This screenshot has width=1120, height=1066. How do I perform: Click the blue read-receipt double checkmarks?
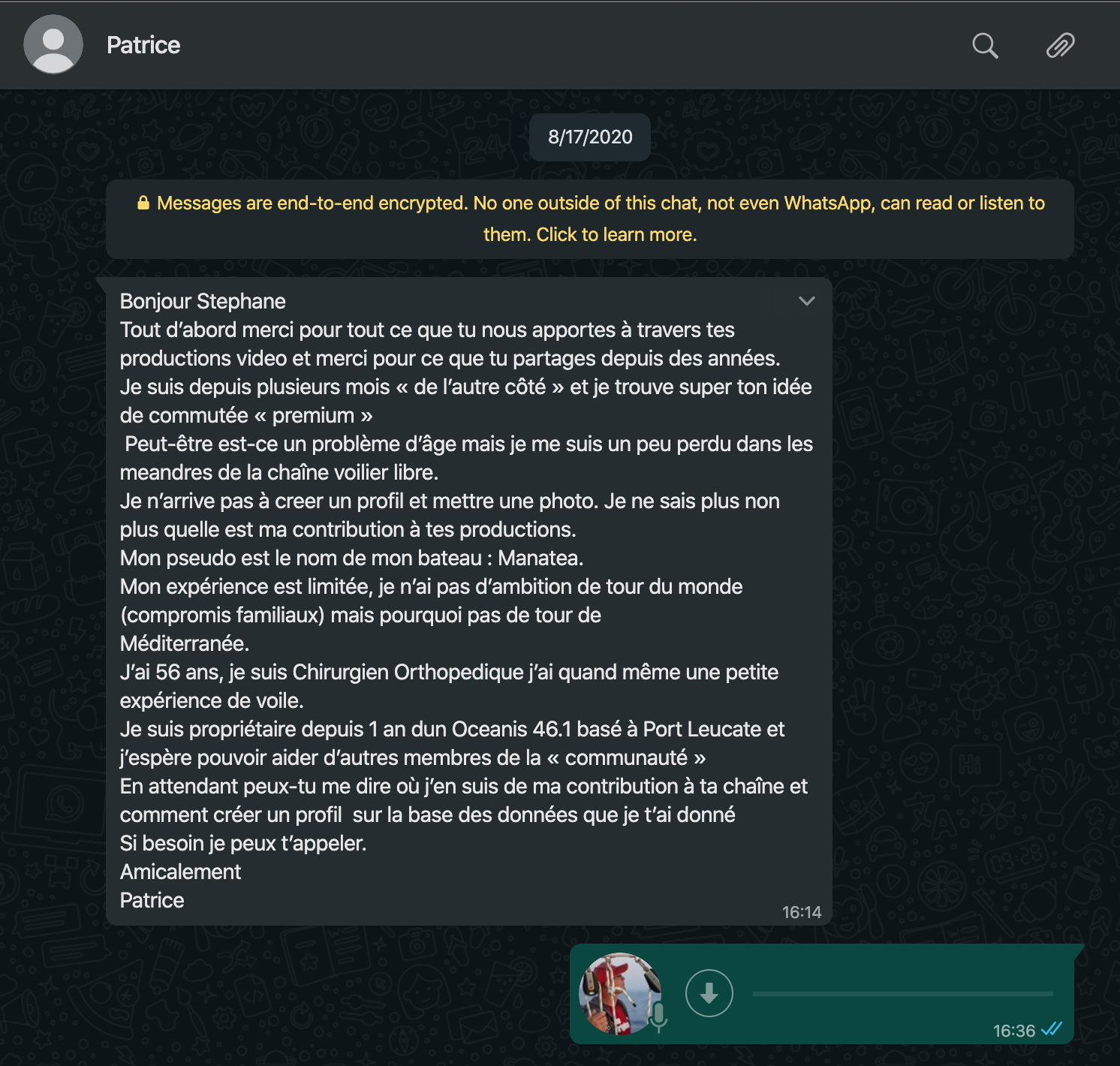[1052, 1029]
